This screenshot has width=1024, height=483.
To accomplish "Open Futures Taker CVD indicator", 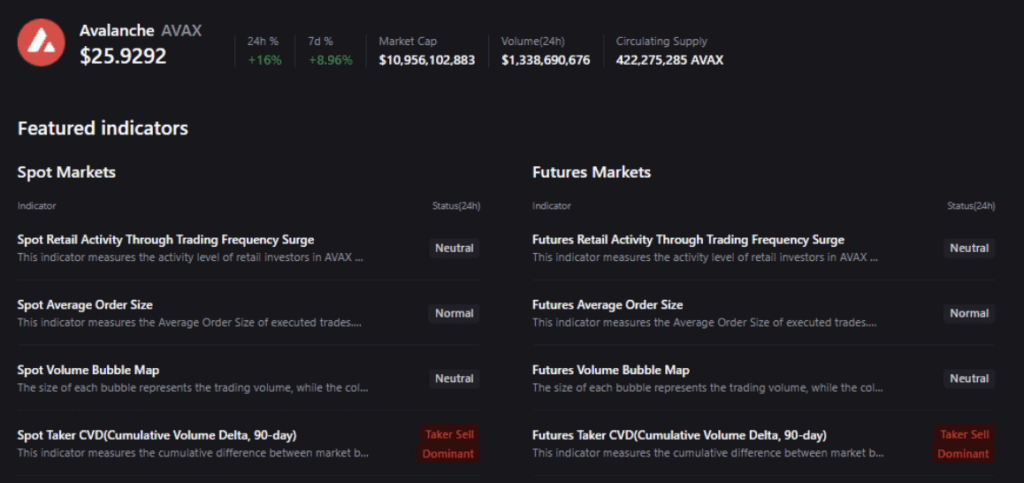I will (679, 435).
